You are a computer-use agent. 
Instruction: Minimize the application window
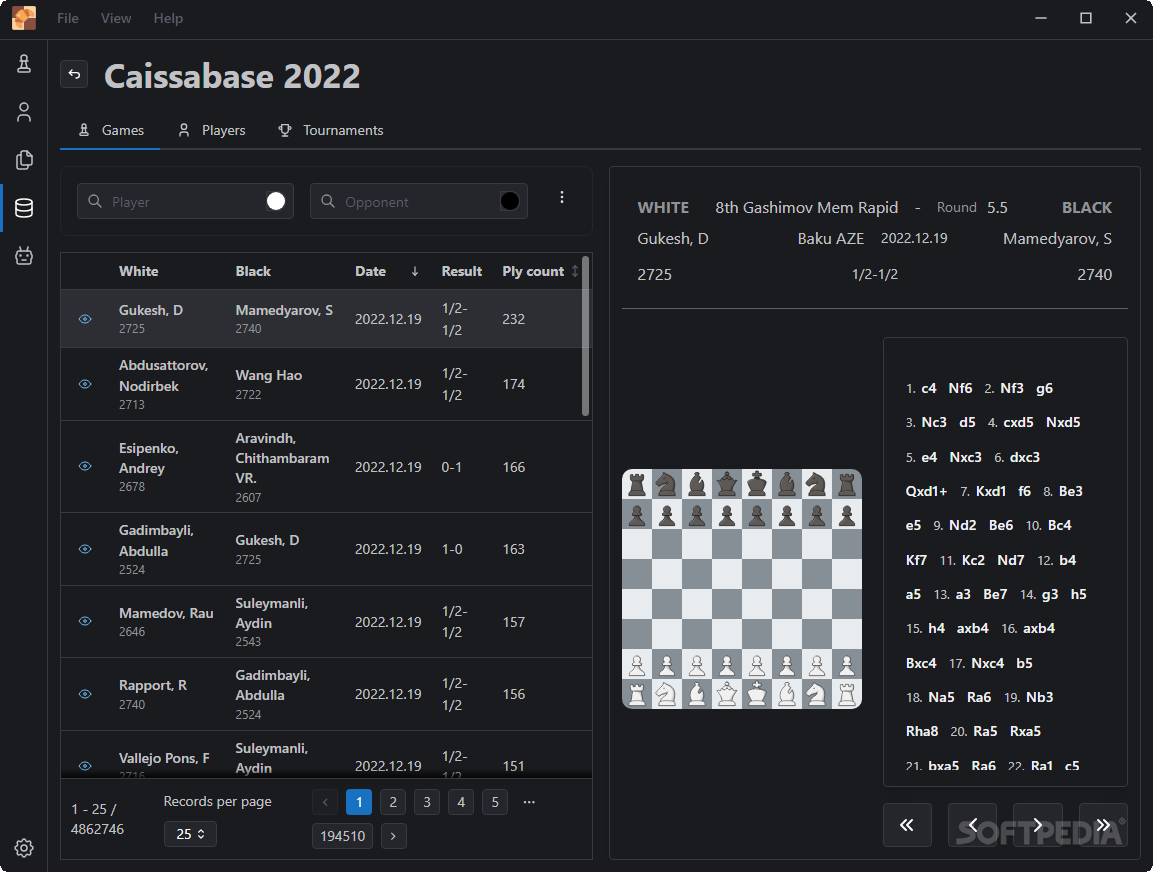click(1040, 18)
